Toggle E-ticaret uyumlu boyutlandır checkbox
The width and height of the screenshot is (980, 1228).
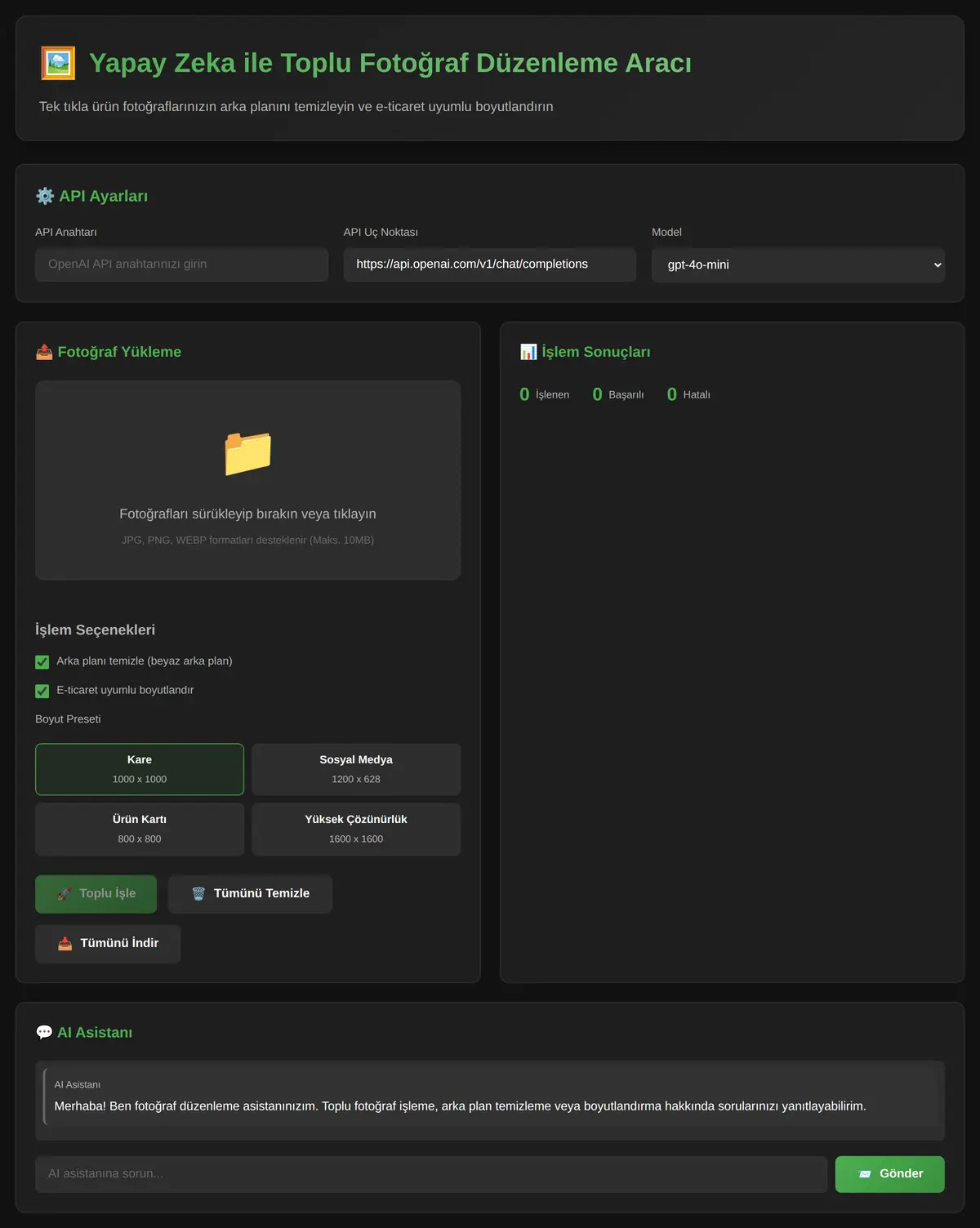coord(42,691)
